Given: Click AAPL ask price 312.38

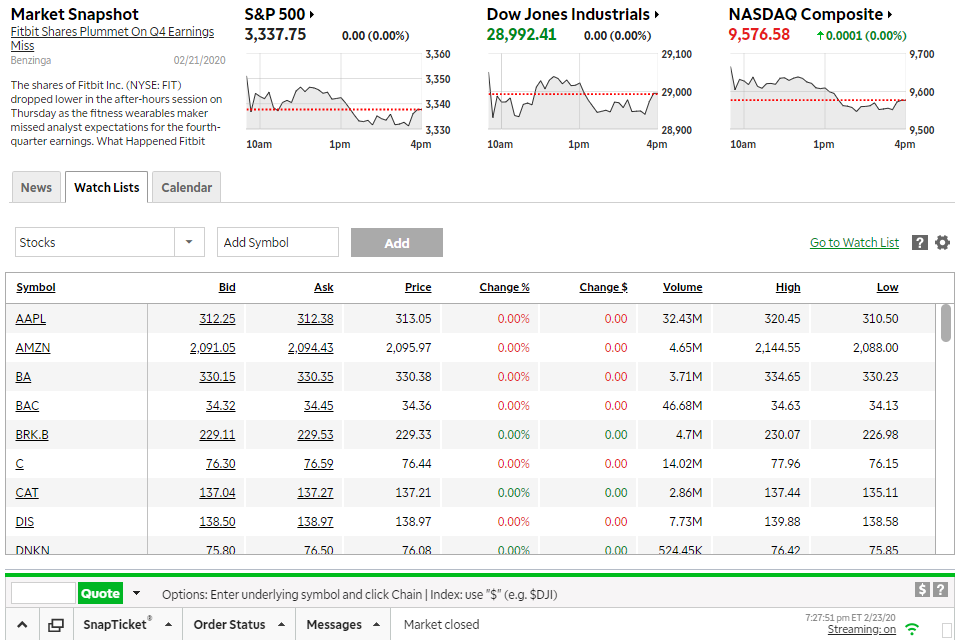Looking at the screenshot, I should pos(315,319).
